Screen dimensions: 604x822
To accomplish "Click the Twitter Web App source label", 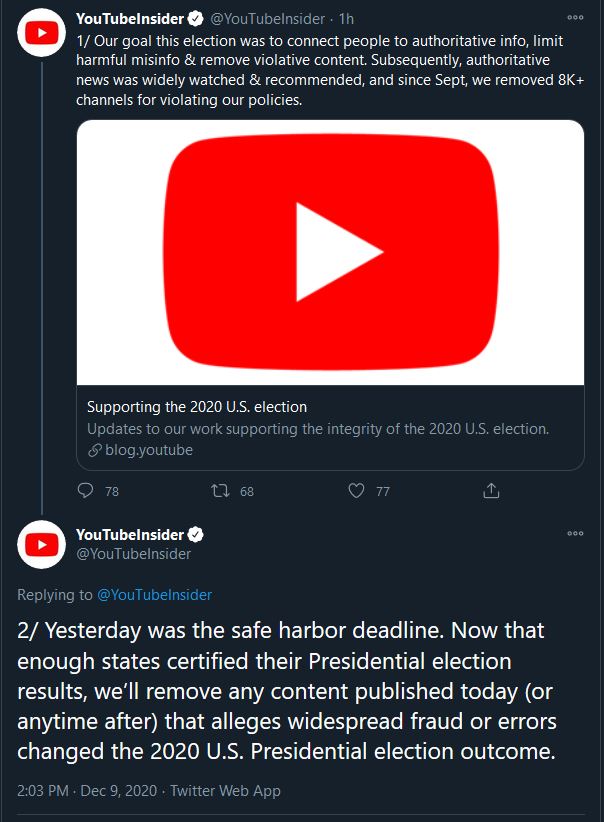I will point(225,791).
